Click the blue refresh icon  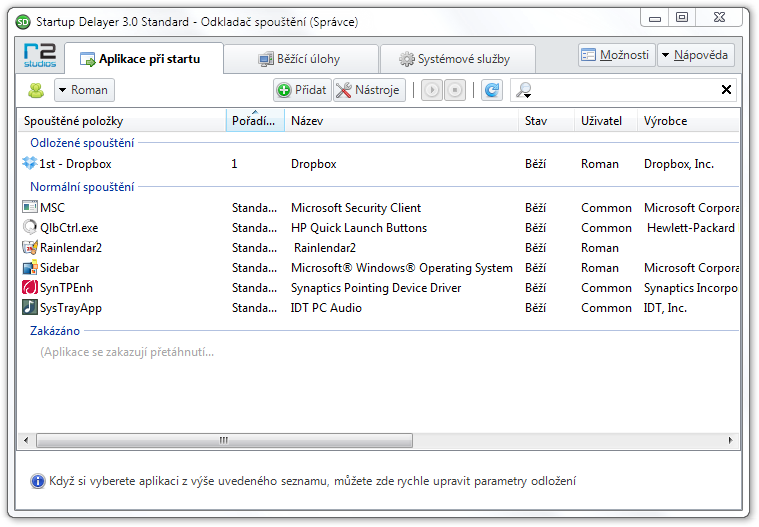coord(492,90)
